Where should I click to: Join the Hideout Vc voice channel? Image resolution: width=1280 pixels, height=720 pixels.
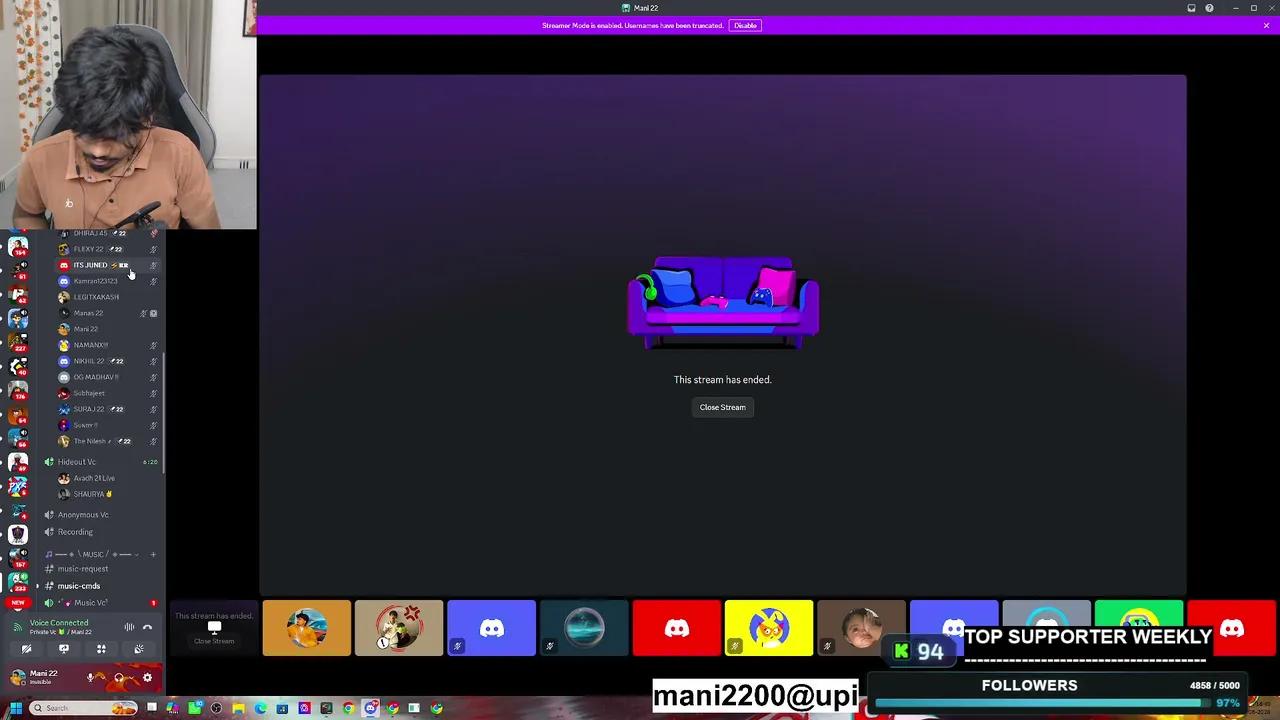click(x=100, y=462)
